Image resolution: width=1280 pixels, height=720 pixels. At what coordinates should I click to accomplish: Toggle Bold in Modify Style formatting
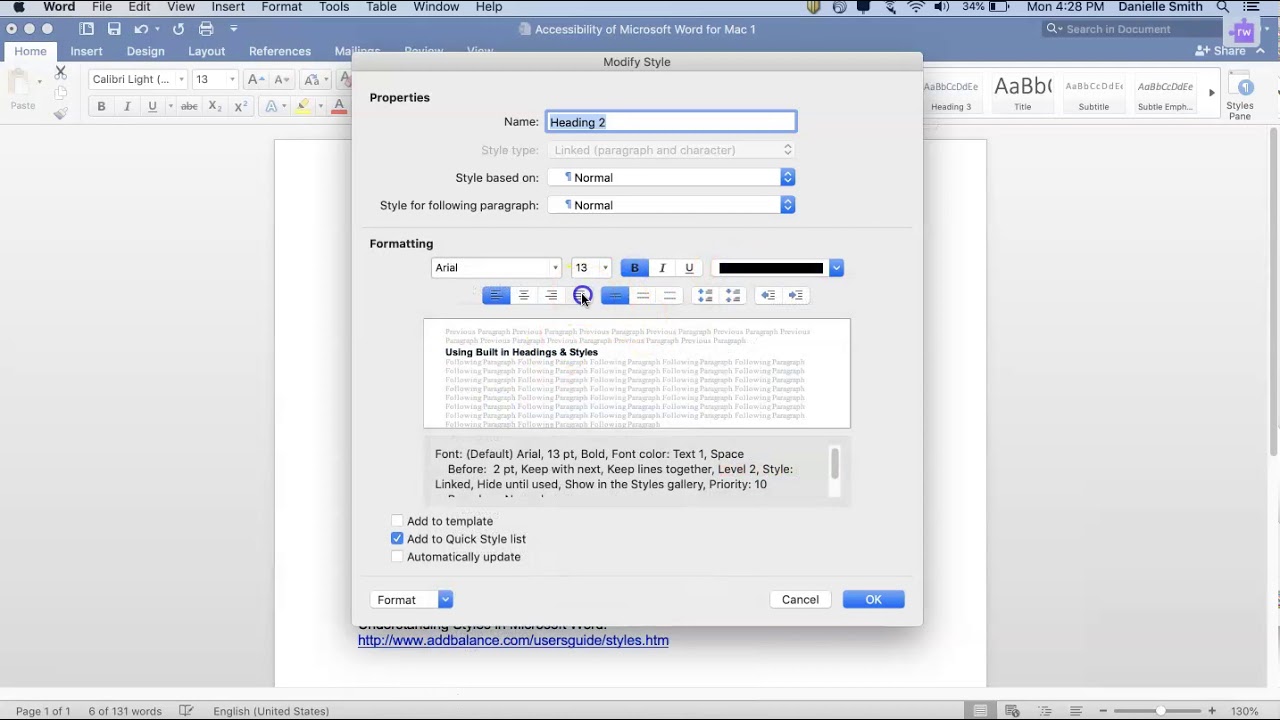pos(634,268)
